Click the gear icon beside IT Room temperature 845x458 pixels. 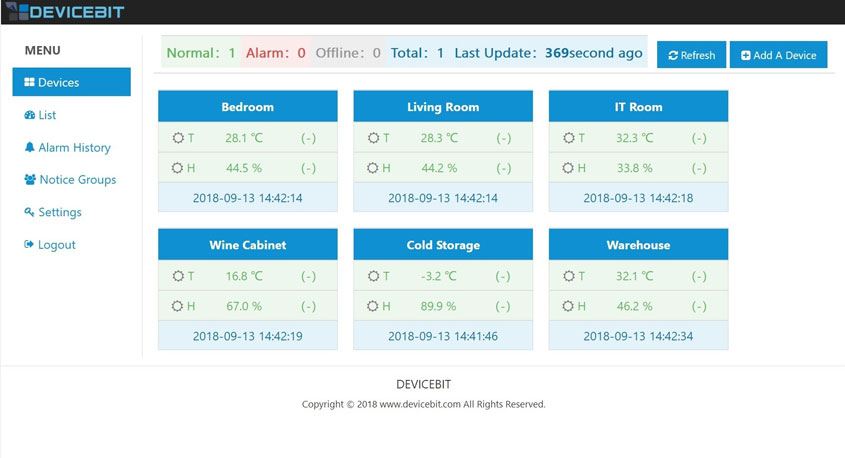point(569,138)
